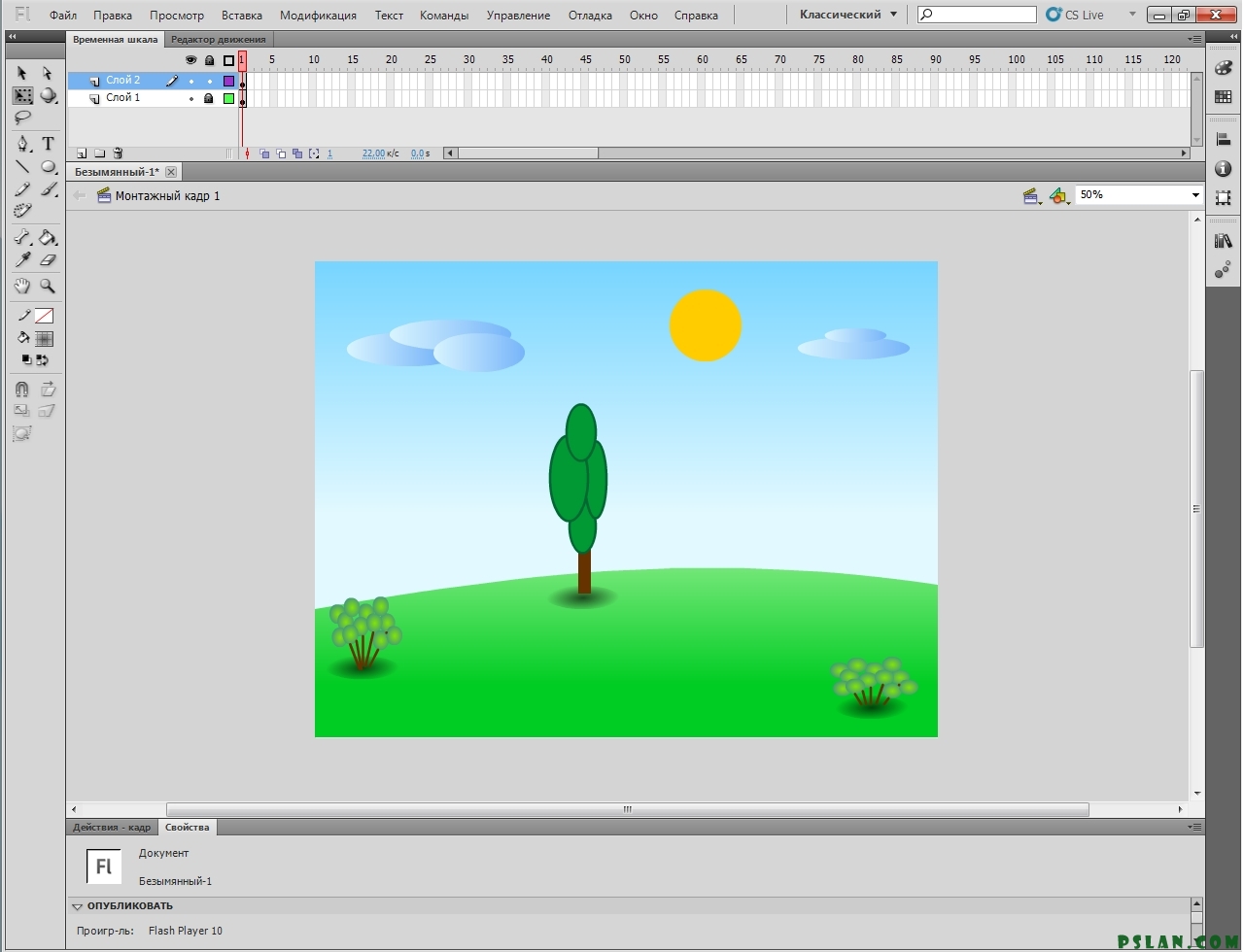Switch to Действия - кадр tab
The height and width of the screenshot is (952, 1244).
pos(112,828)
